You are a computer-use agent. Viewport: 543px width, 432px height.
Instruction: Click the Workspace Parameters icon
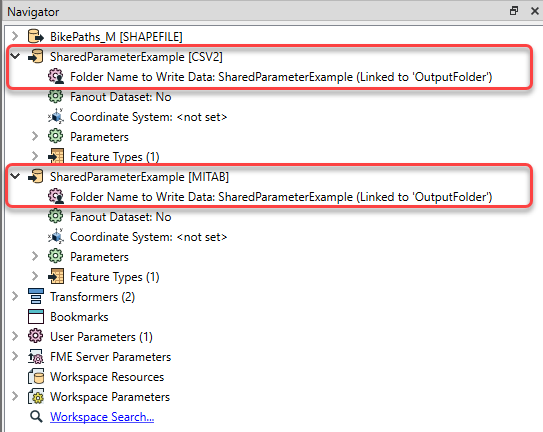(x=36, y=396)
